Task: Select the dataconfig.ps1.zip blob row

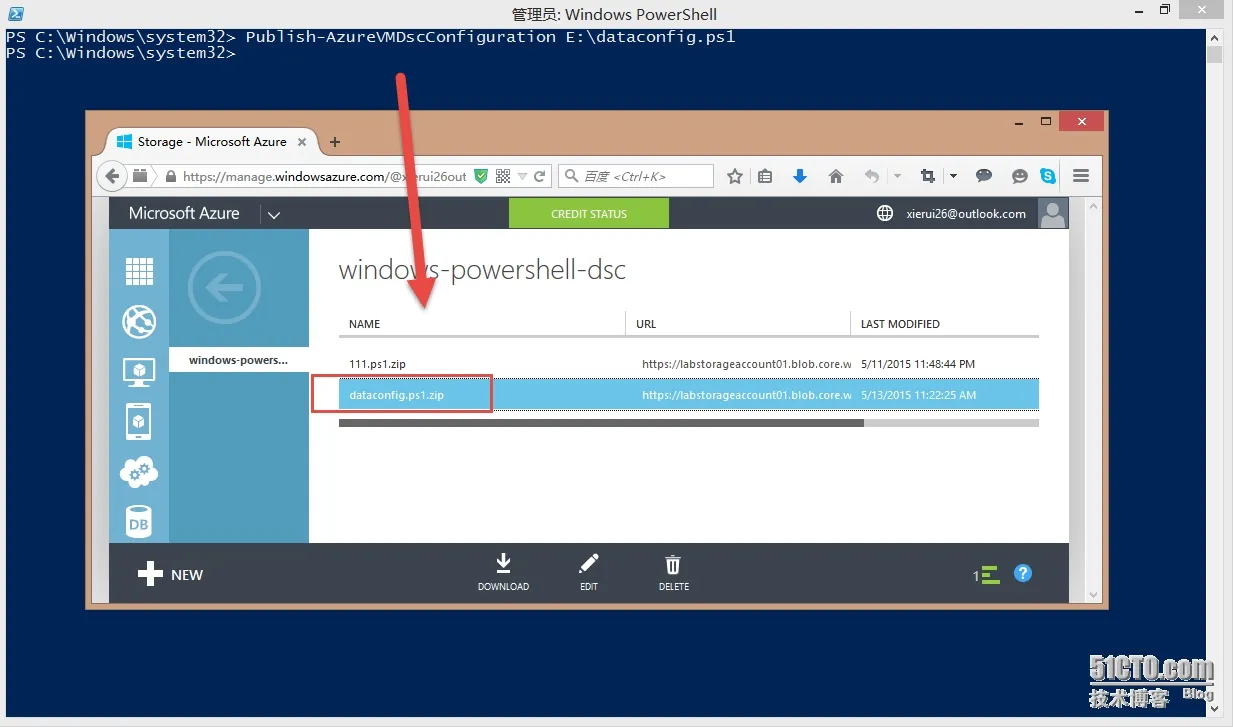Action: pyautogui.click(x=689, y=395)
